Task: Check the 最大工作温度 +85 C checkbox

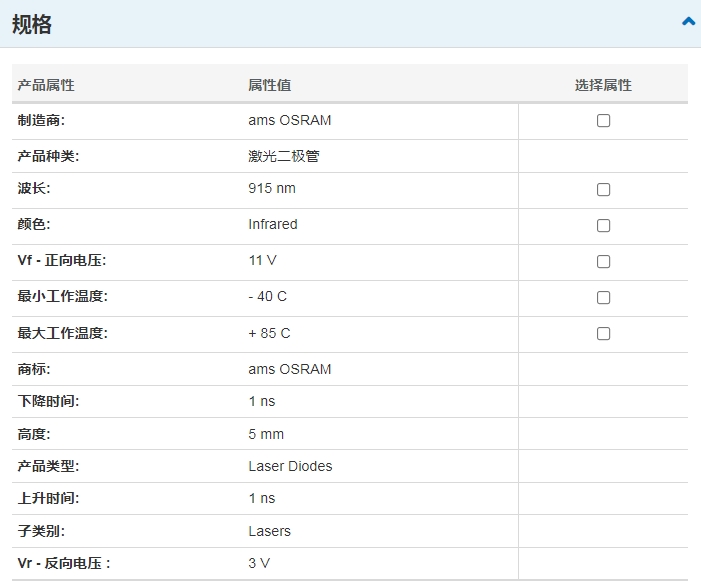Action: (x=603, y=333)
